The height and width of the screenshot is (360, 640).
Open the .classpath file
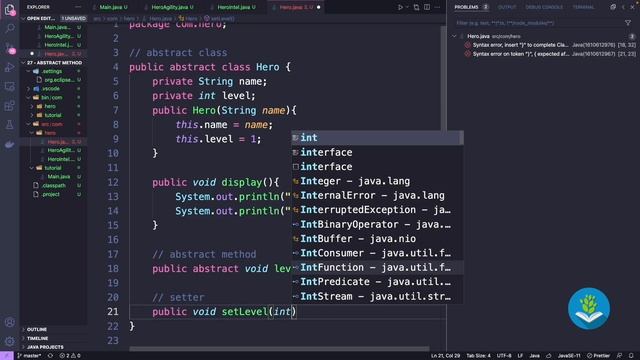click(x=53, y=185)
